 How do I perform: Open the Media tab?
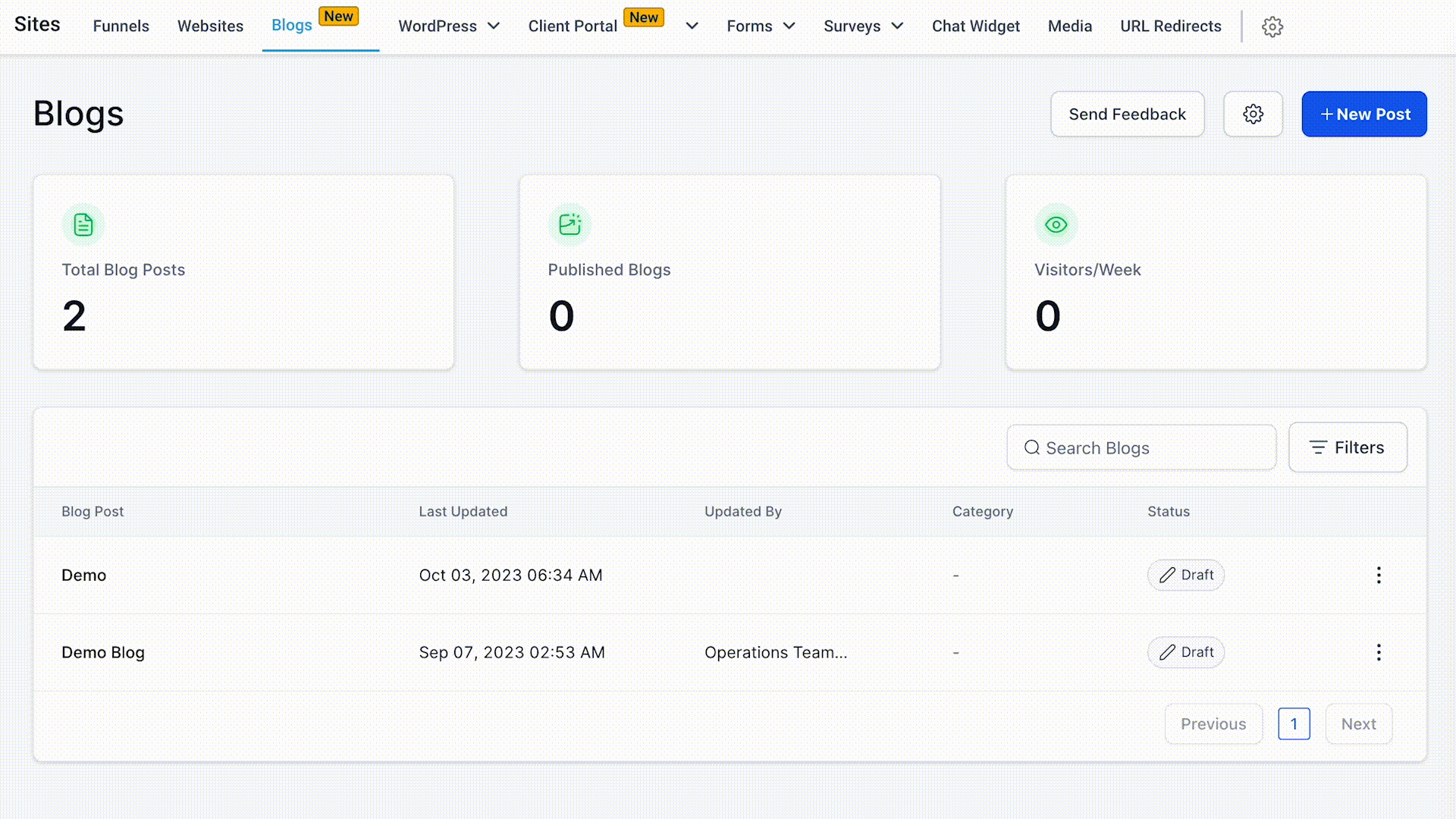pyautogui.click(x=1069, y=26)
